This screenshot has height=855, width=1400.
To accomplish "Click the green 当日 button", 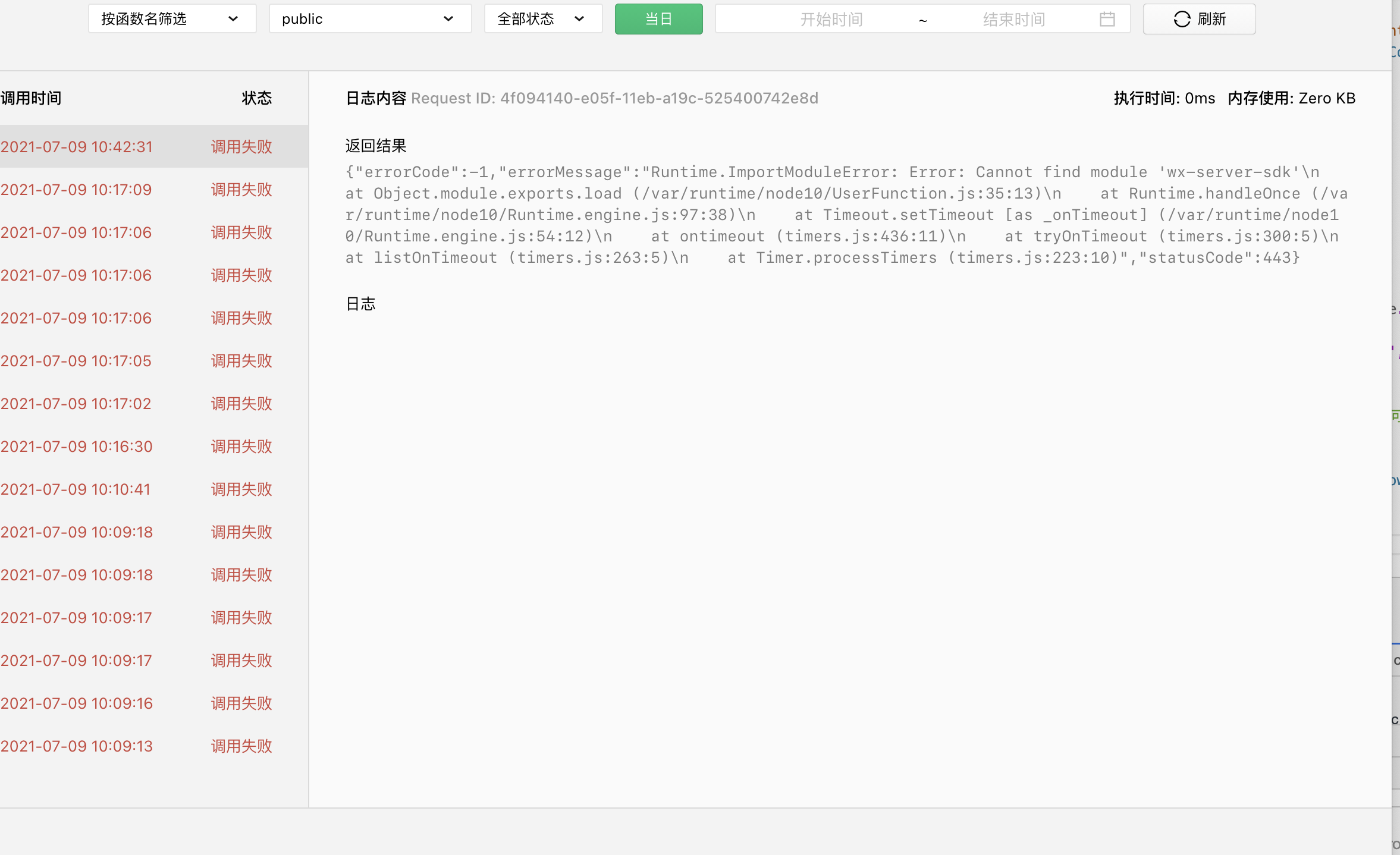I will coord(658,19).
